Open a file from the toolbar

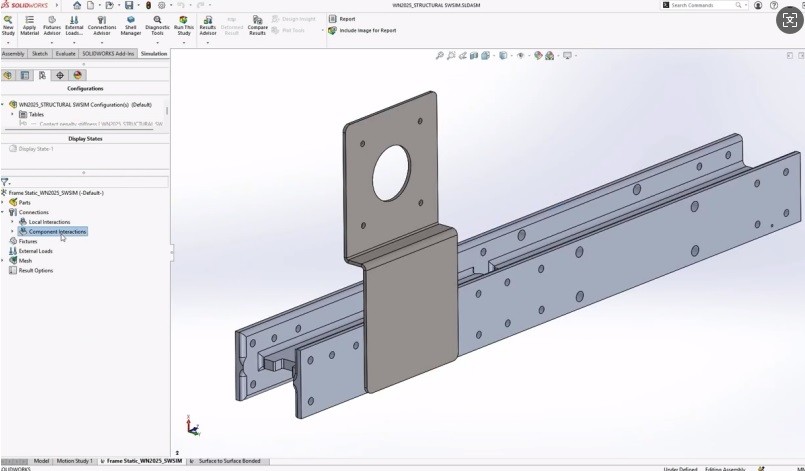click(x=109, y=5)
